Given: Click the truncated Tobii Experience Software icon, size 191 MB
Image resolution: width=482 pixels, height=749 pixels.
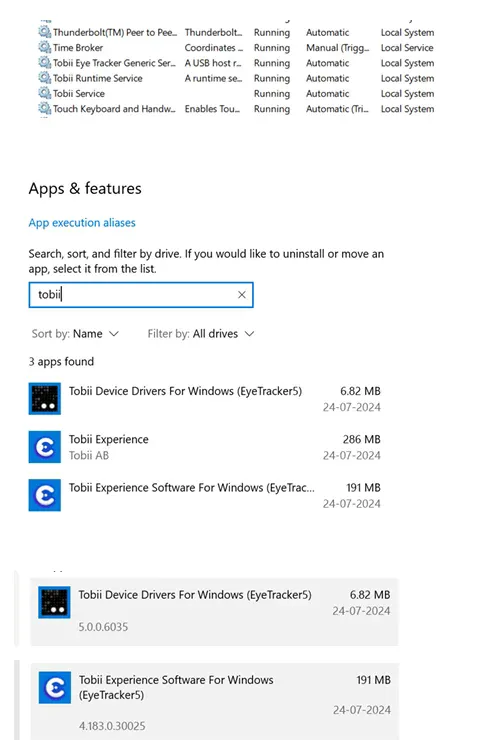Looking at the screenshot, I should [44, 495].
